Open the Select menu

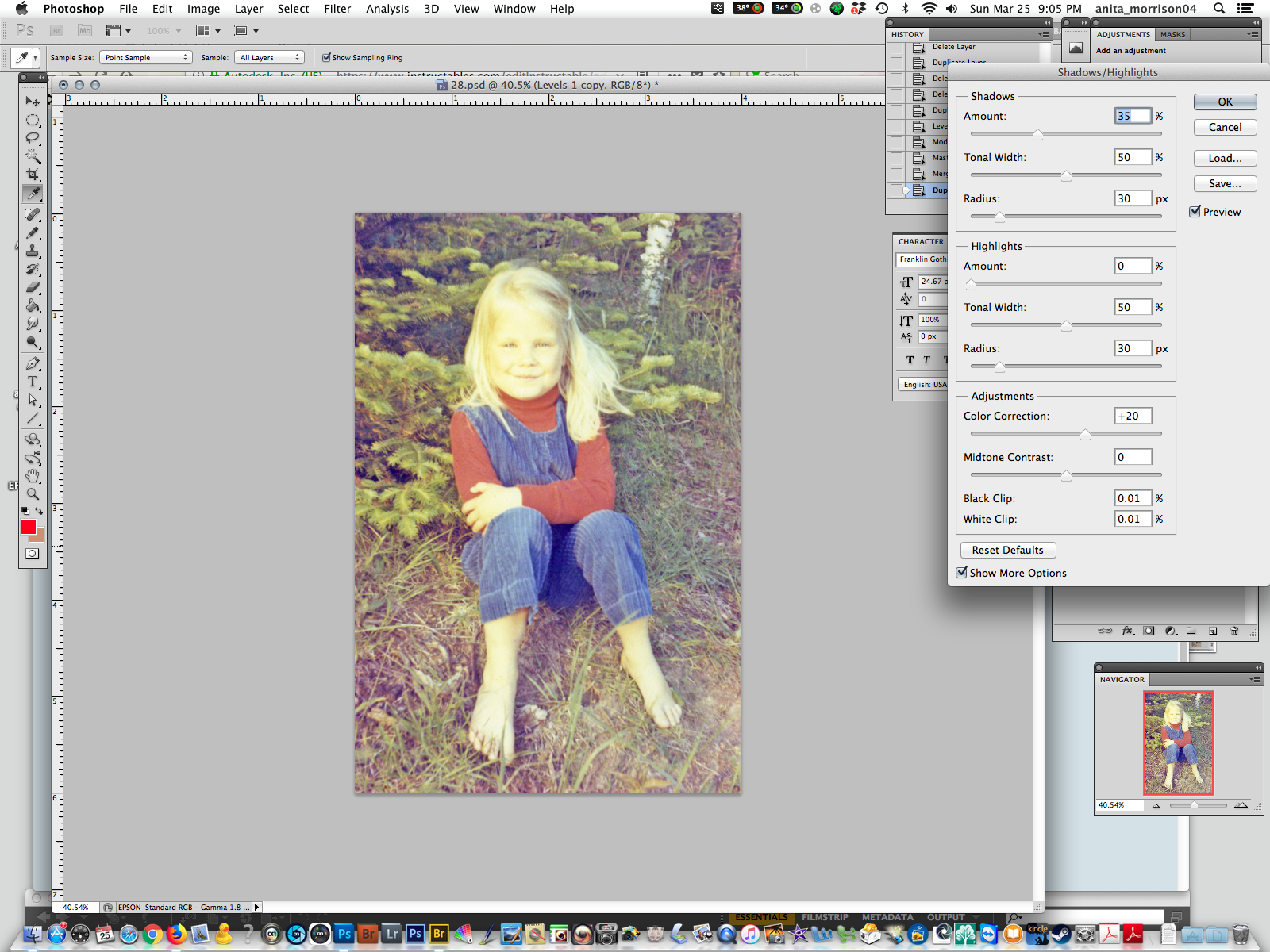(x=293, y=9)
